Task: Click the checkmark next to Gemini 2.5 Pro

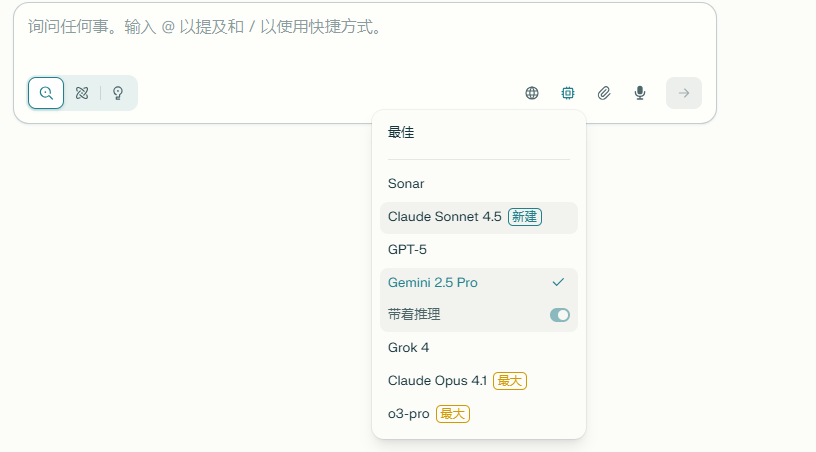Action: pyautogui.click(x=558, y=282)
